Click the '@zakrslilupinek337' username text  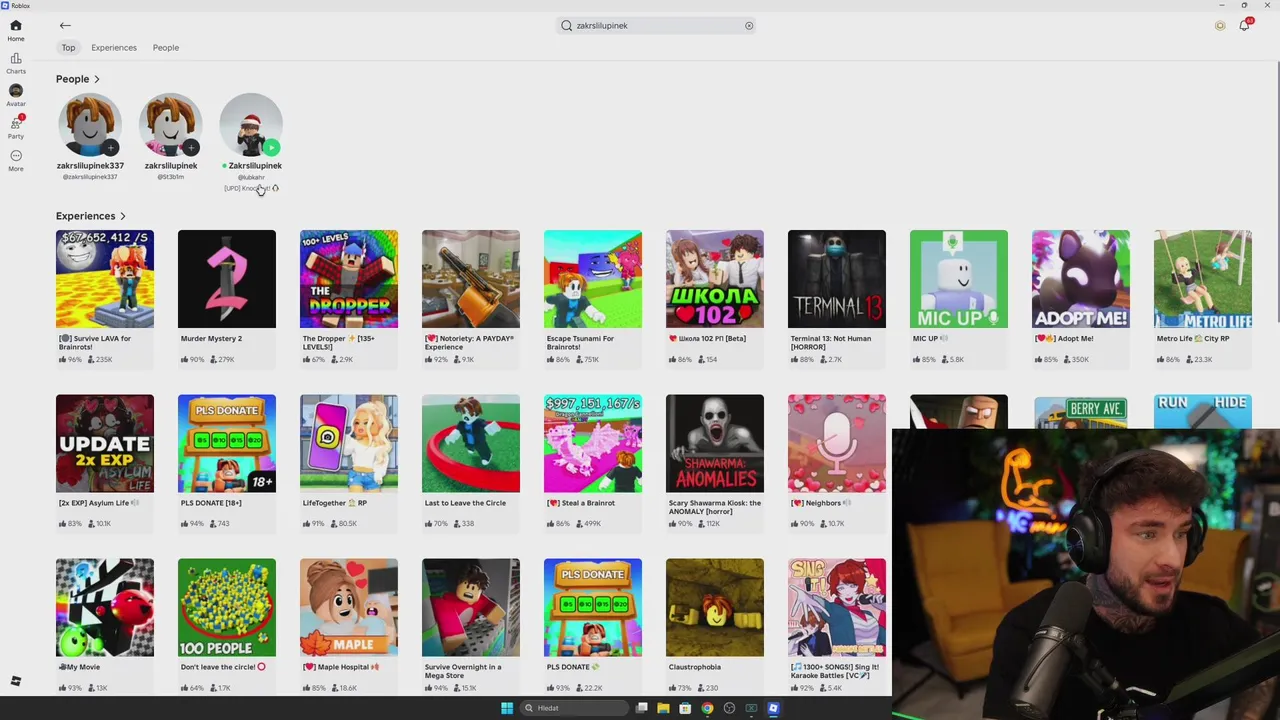point(90,177)
